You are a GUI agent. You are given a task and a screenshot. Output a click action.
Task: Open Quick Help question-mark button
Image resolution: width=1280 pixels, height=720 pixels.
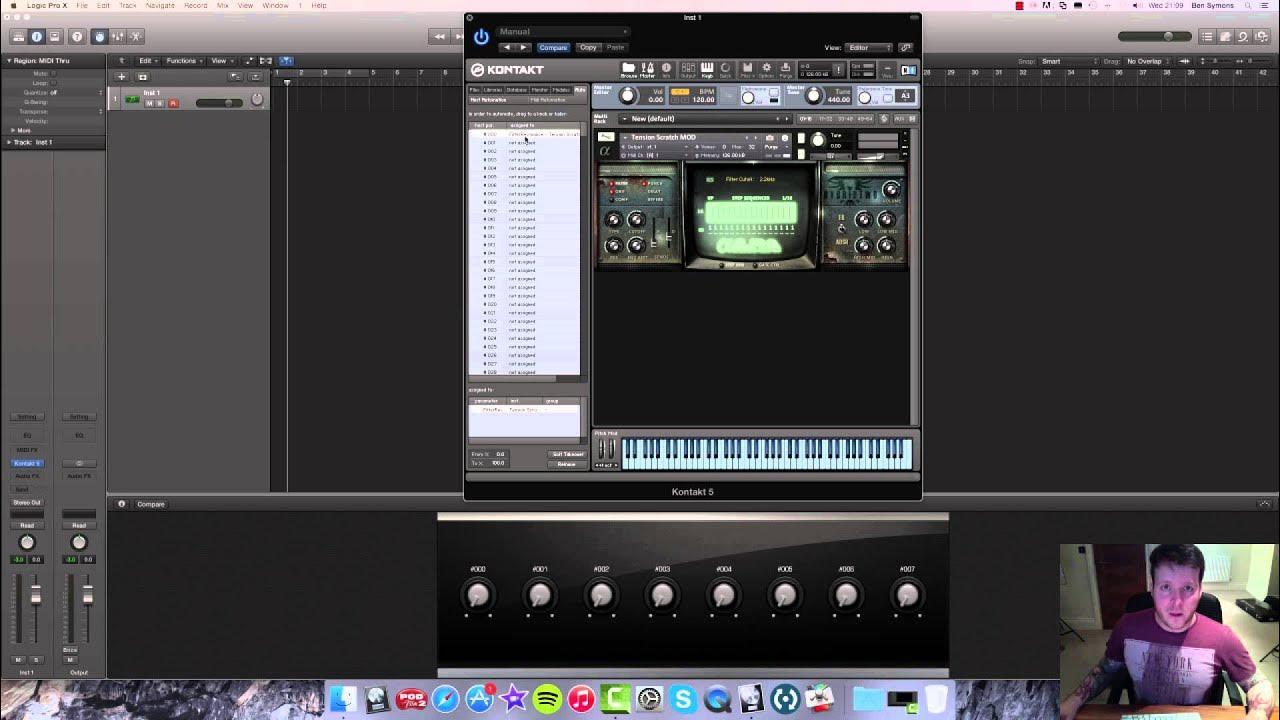[x=77, y=37]
